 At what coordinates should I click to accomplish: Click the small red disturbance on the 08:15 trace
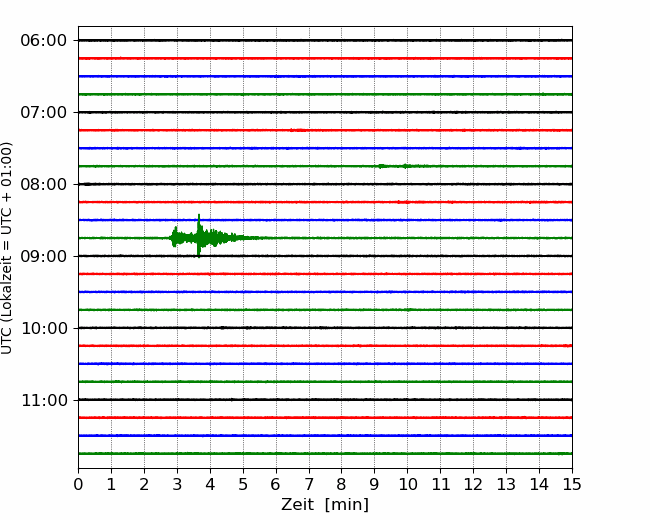[x=403, y=202]
